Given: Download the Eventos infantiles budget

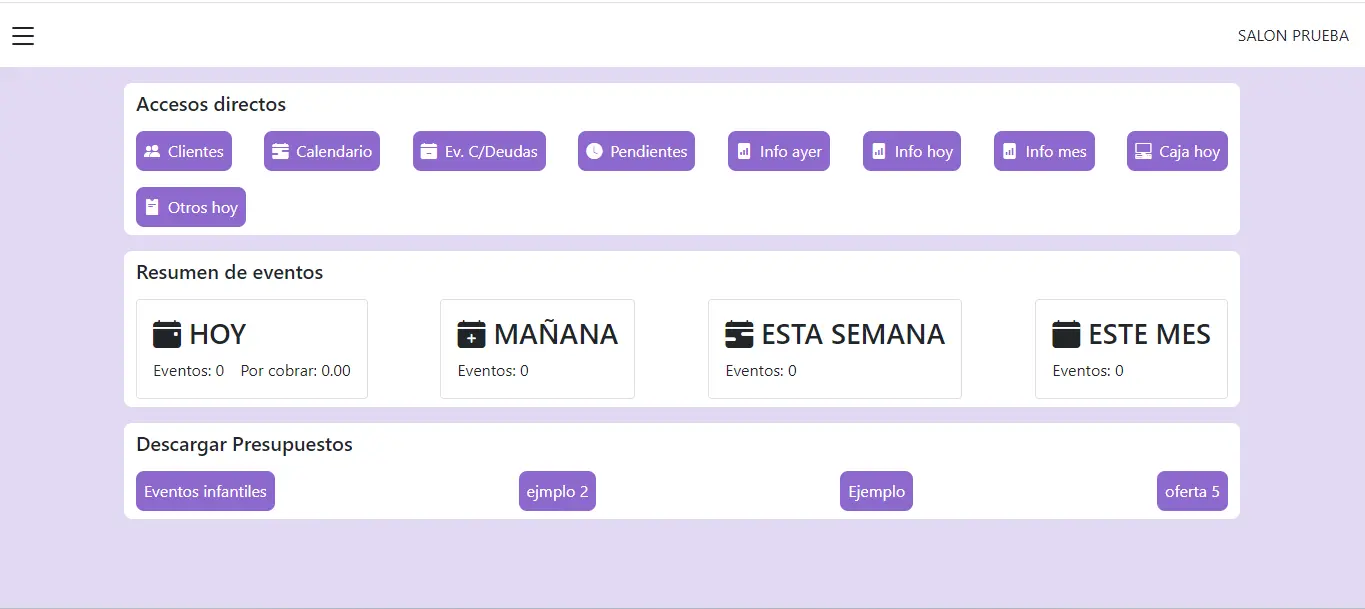Looking at the screenshot, I should click(x=205, y=491).
